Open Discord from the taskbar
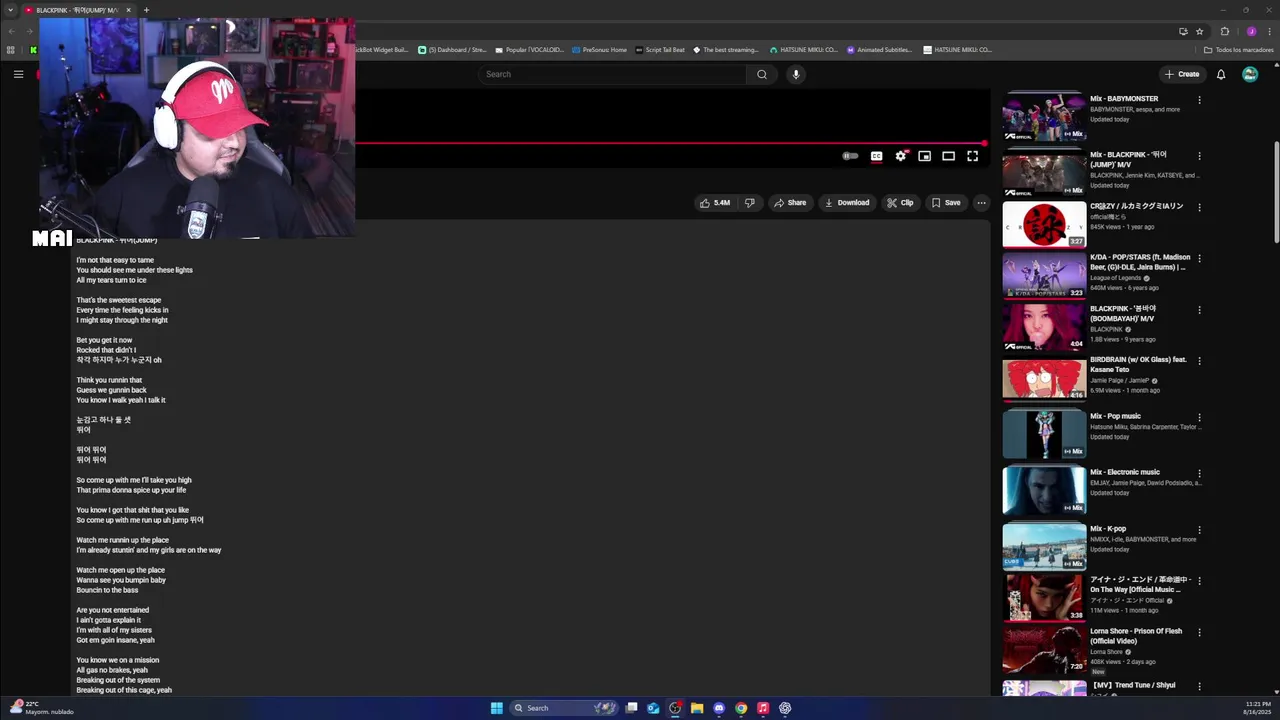1280x720 pixels. 719,708
